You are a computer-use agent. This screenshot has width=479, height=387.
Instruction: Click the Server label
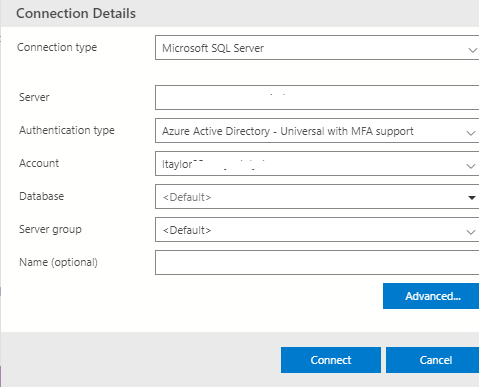[x=34, y=97]
